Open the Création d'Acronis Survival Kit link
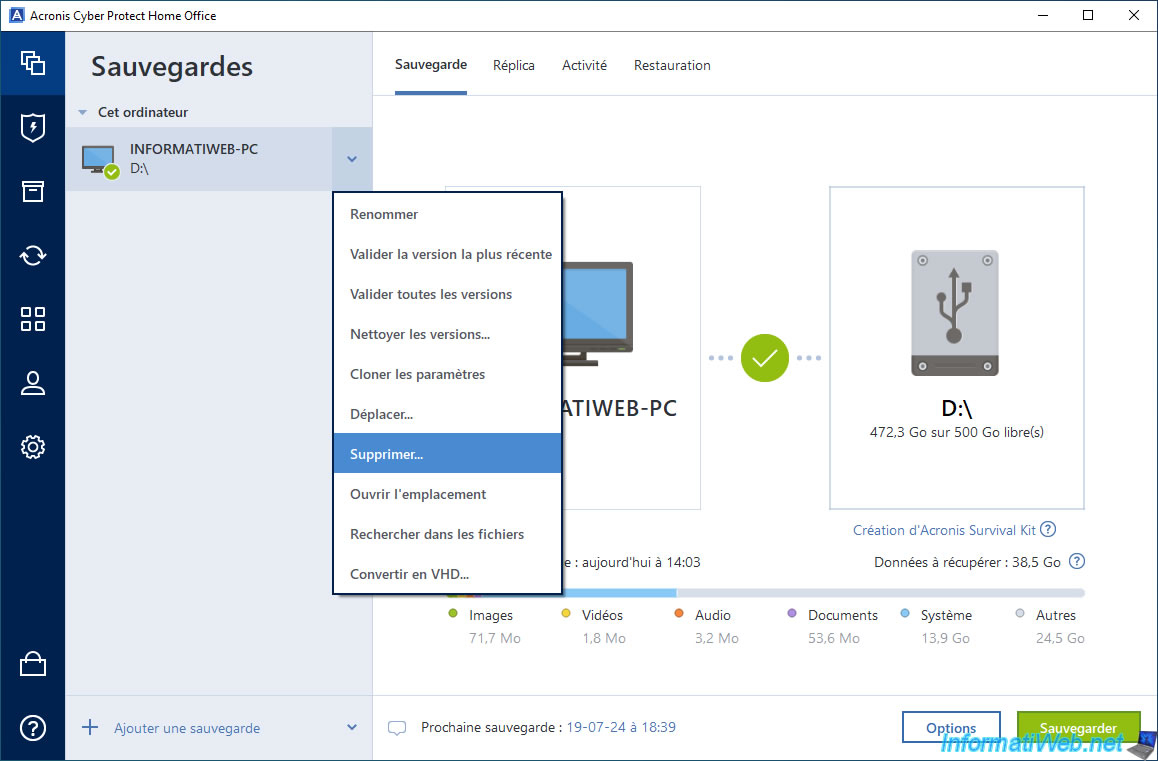The height and width of the screenshot is (761, 1158). (x=945, y=530)
